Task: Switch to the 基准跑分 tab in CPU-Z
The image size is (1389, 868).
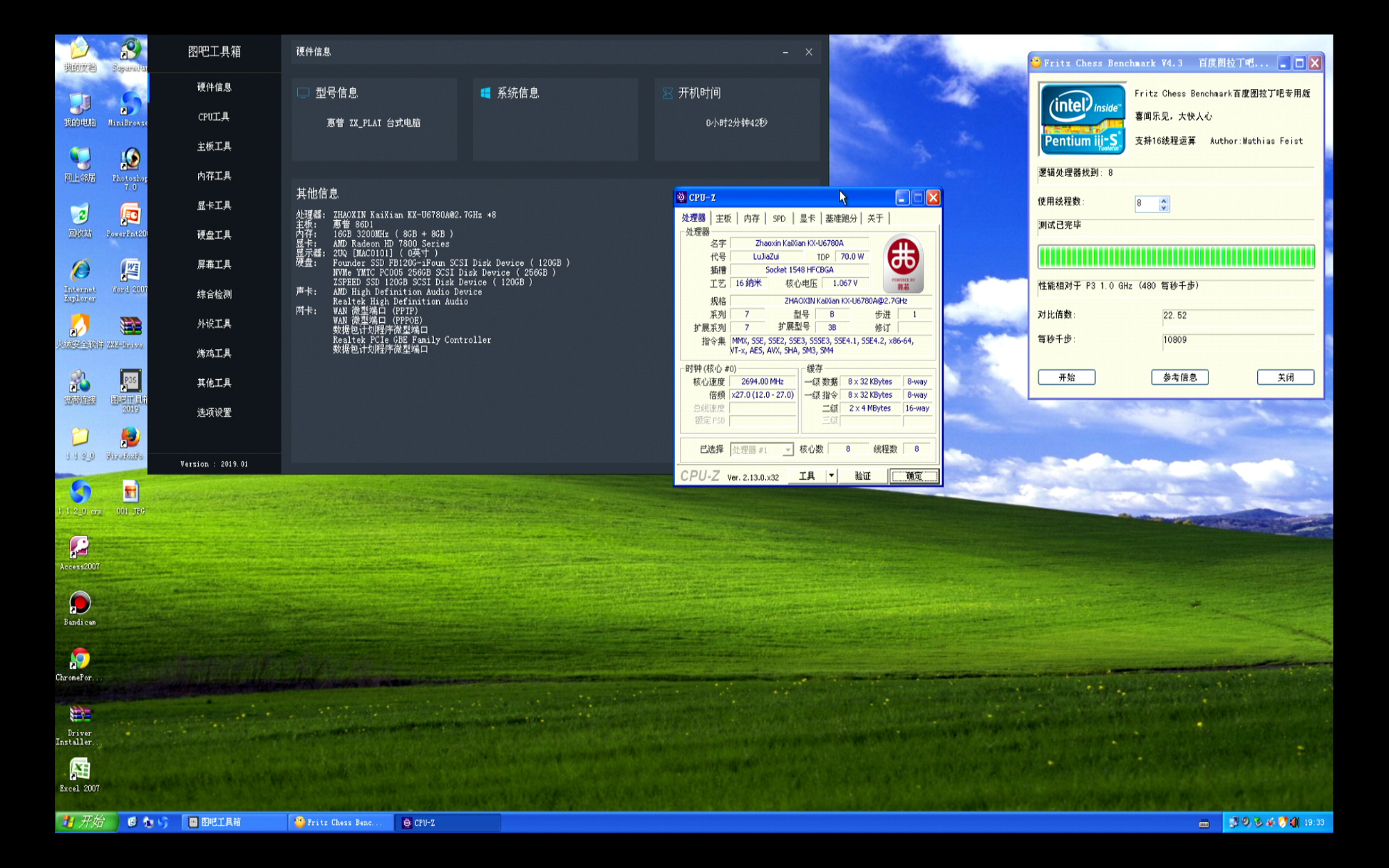Action: click(841, 218)
